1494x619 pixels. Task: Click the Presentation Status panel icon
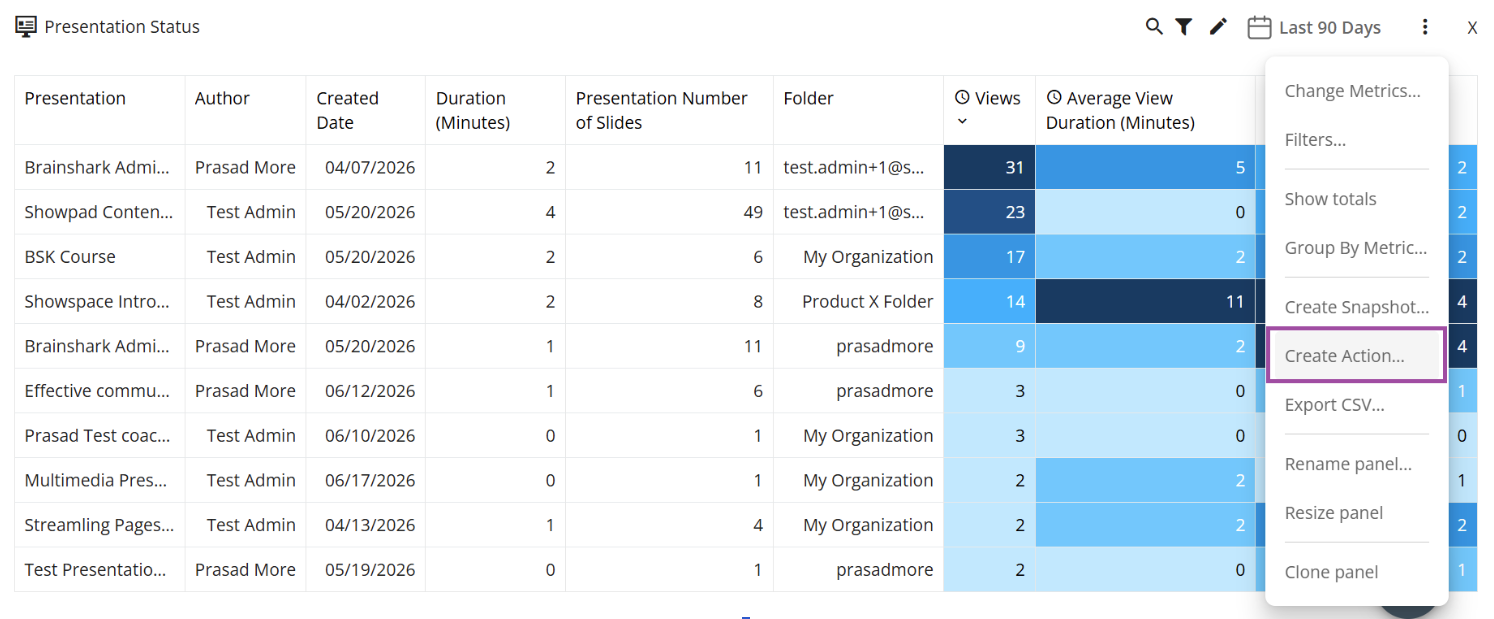(x=26, y=27)
